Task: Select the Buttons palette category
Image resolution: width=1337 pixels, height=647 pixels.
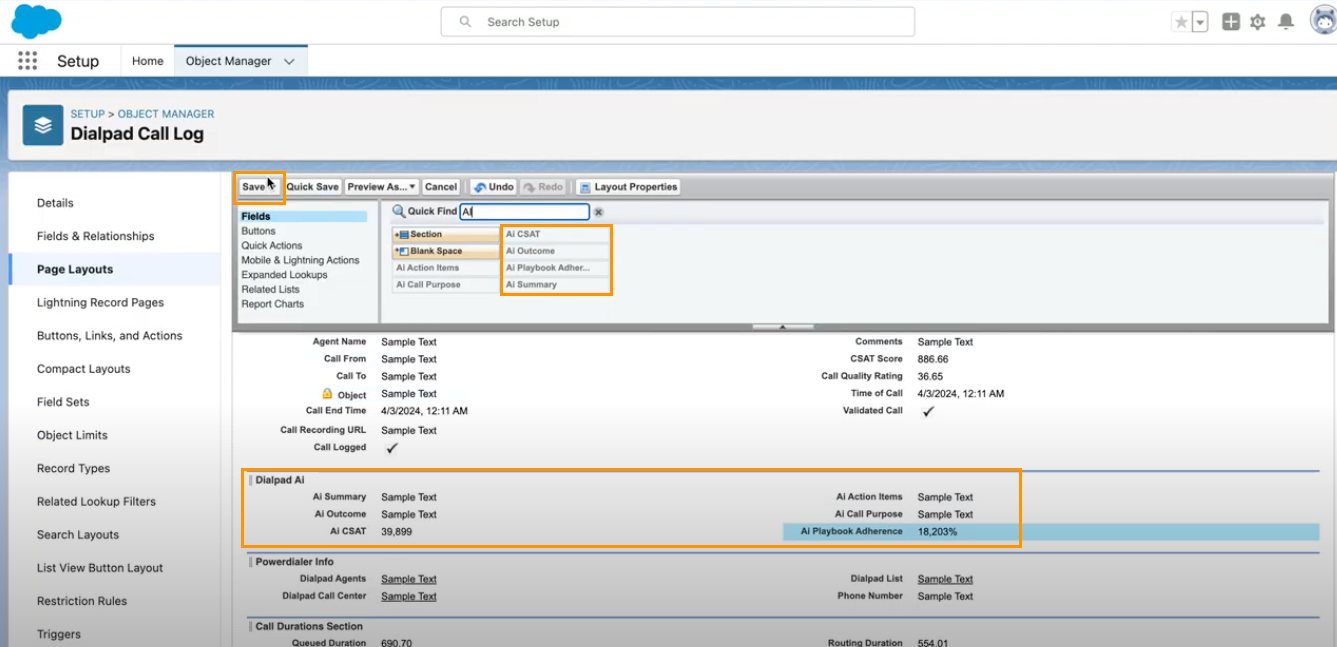Action: 258,231
